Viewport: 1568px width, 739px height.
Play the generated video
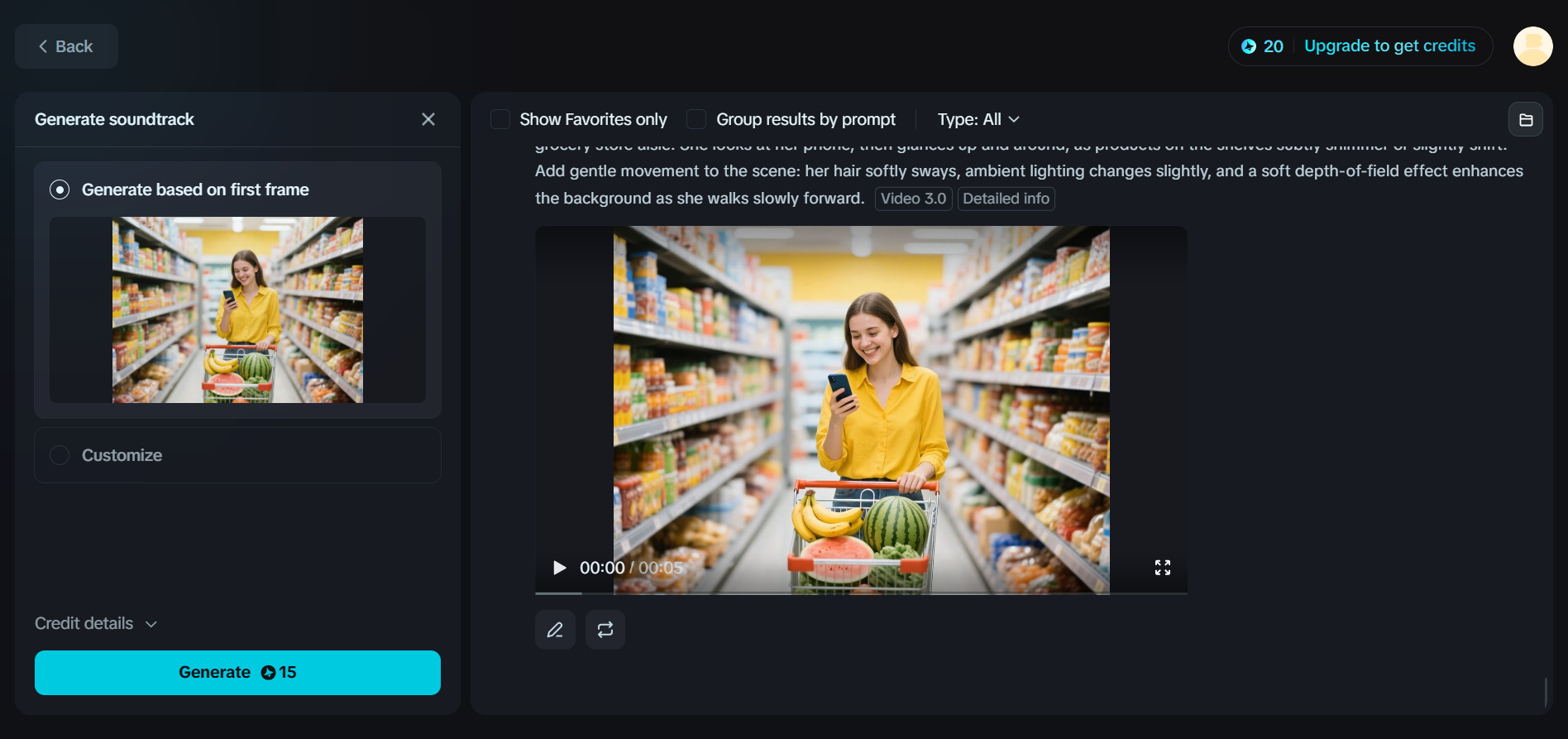559,568
